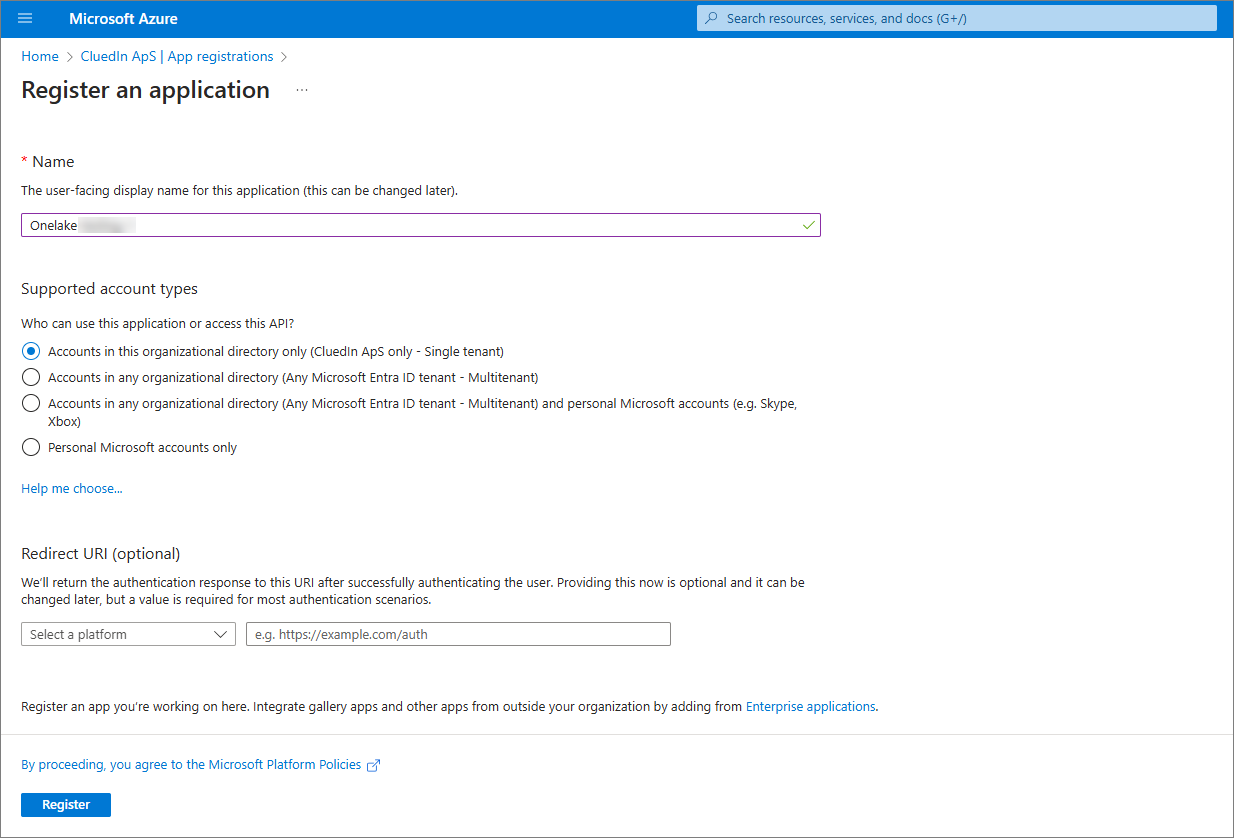Choose Personal Microsoft accounts only
The image size is (1234, 838).
[30, 447]
